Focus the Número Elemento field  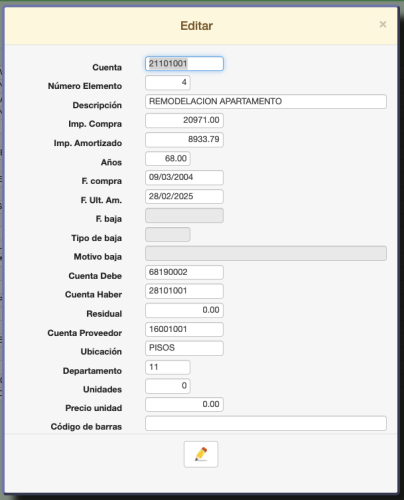tap(168, 83)
